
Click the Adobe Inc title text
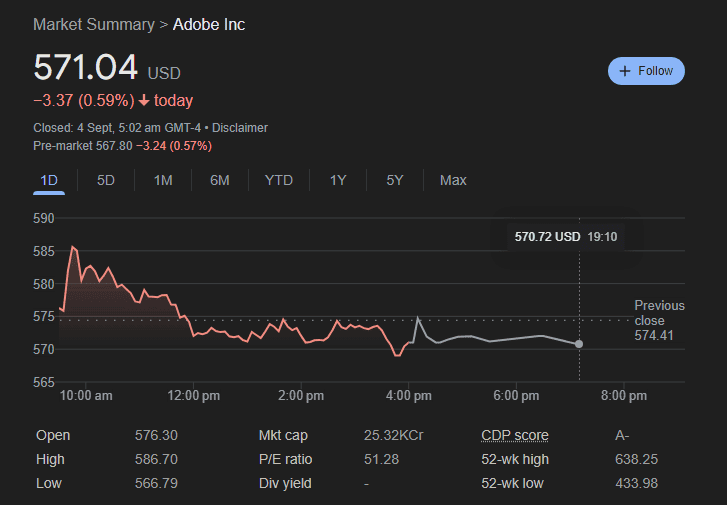point(209,25)
